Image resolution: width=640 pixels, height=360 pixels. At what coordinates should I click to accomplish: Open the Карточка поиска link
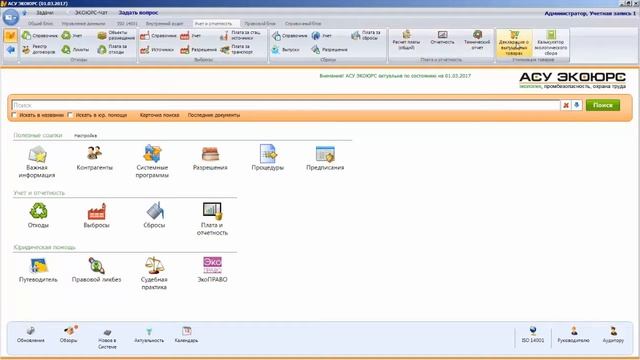pos(160,115)
